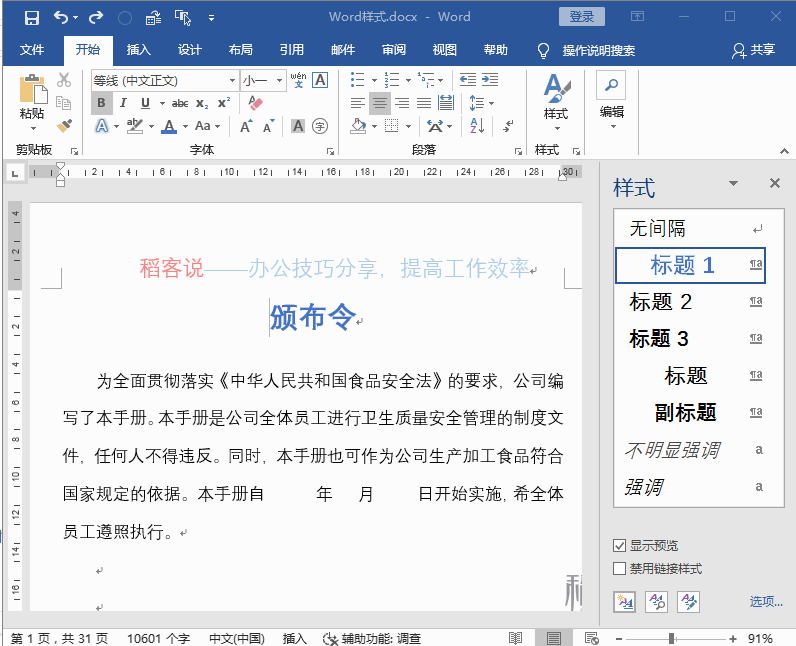Apply text highlight color
Viewport: 796px width, 646px height.
[135, 126]
